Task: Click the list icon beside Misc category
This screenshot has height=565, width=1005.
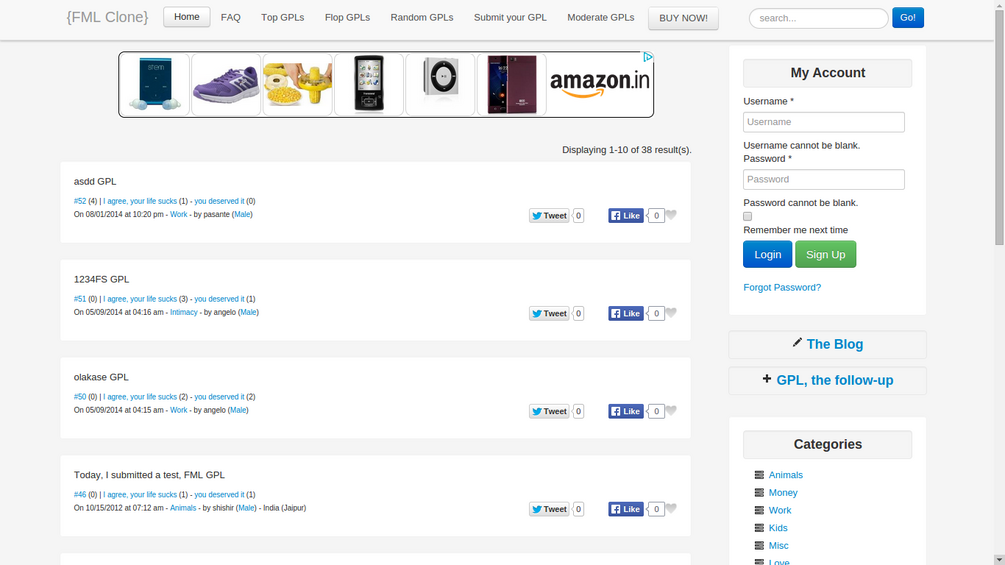Action: (x=759, y=545)
